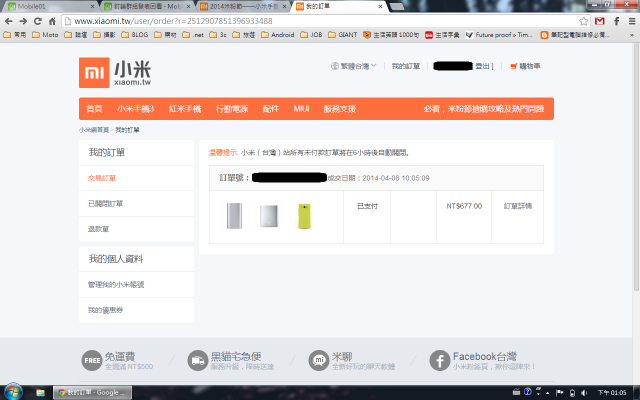
Task: Click the Chrome window taskbar button
Action: click(93, 393)
